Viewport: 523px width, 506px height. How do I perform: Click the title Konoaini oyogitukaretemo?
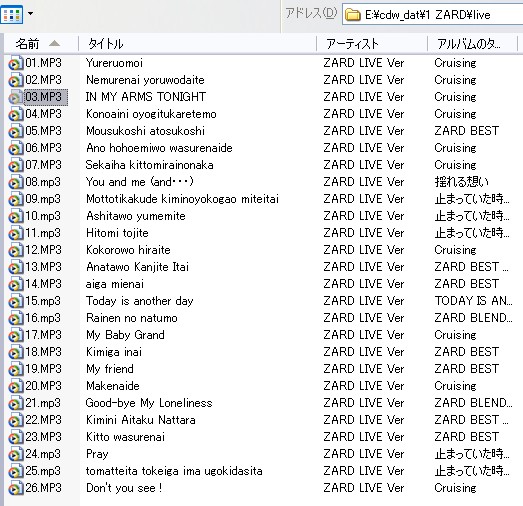pos(151,114)
